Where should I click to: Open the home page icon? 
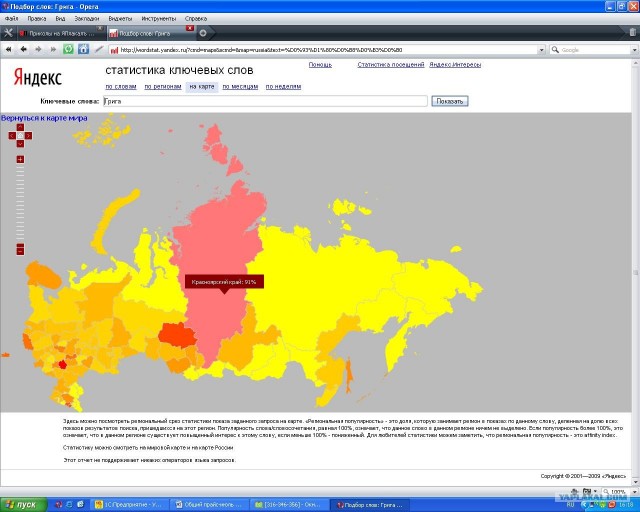coord(83,49)
